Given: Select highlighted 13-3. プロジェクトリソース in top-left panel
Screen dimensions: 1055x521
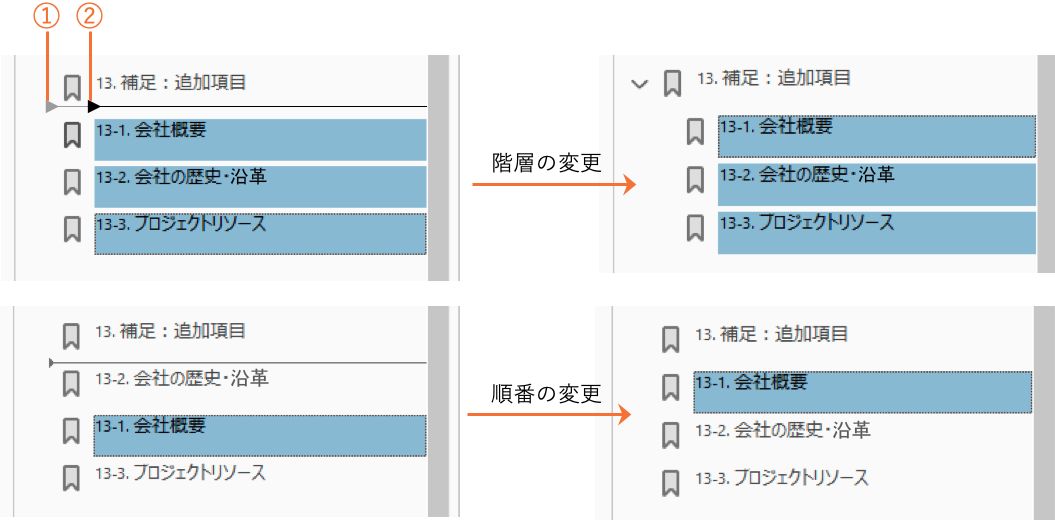Looking at the screenshot, I should (260, 232).
